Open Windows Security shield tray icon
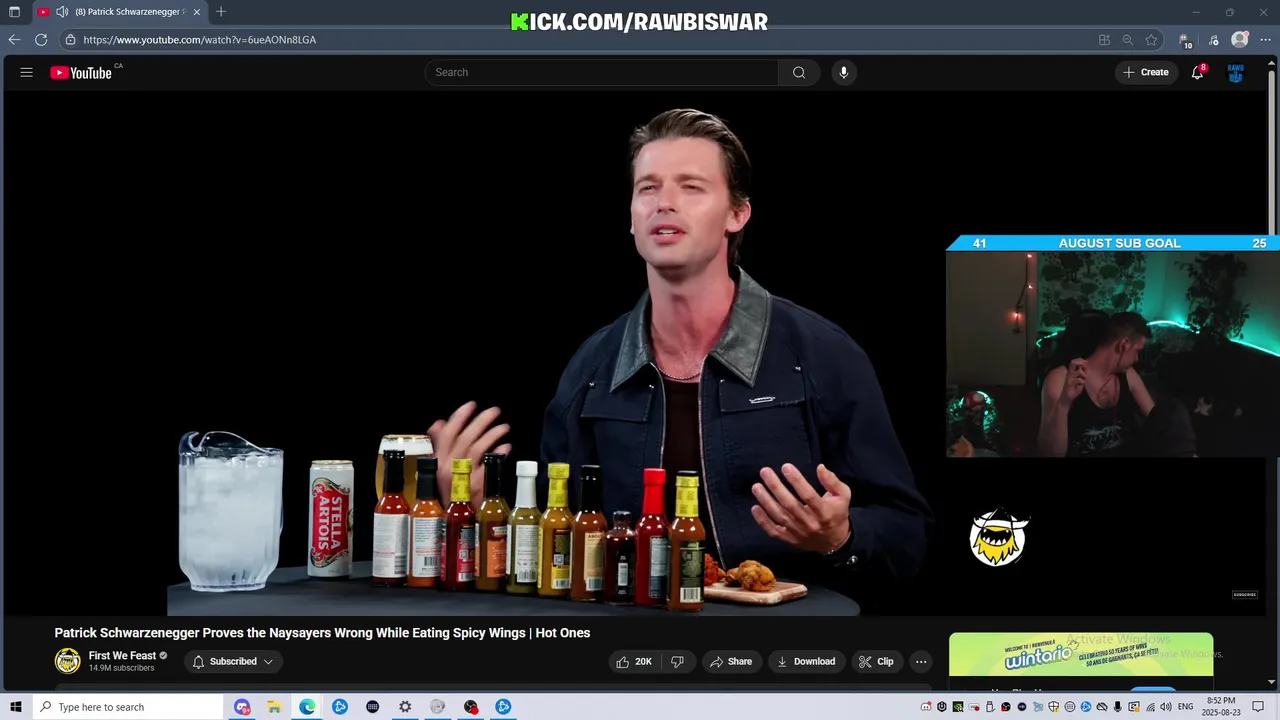Viewport: 1280px width, 720px height. tap(1053, 707)
